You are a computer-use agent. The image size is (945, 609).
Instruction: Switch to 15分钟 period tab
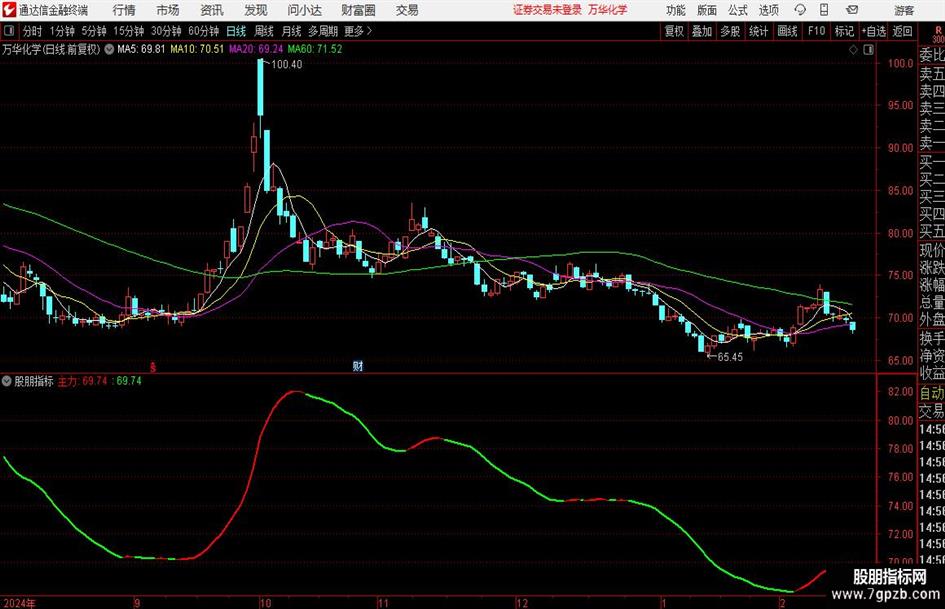(x=129, y=31)
